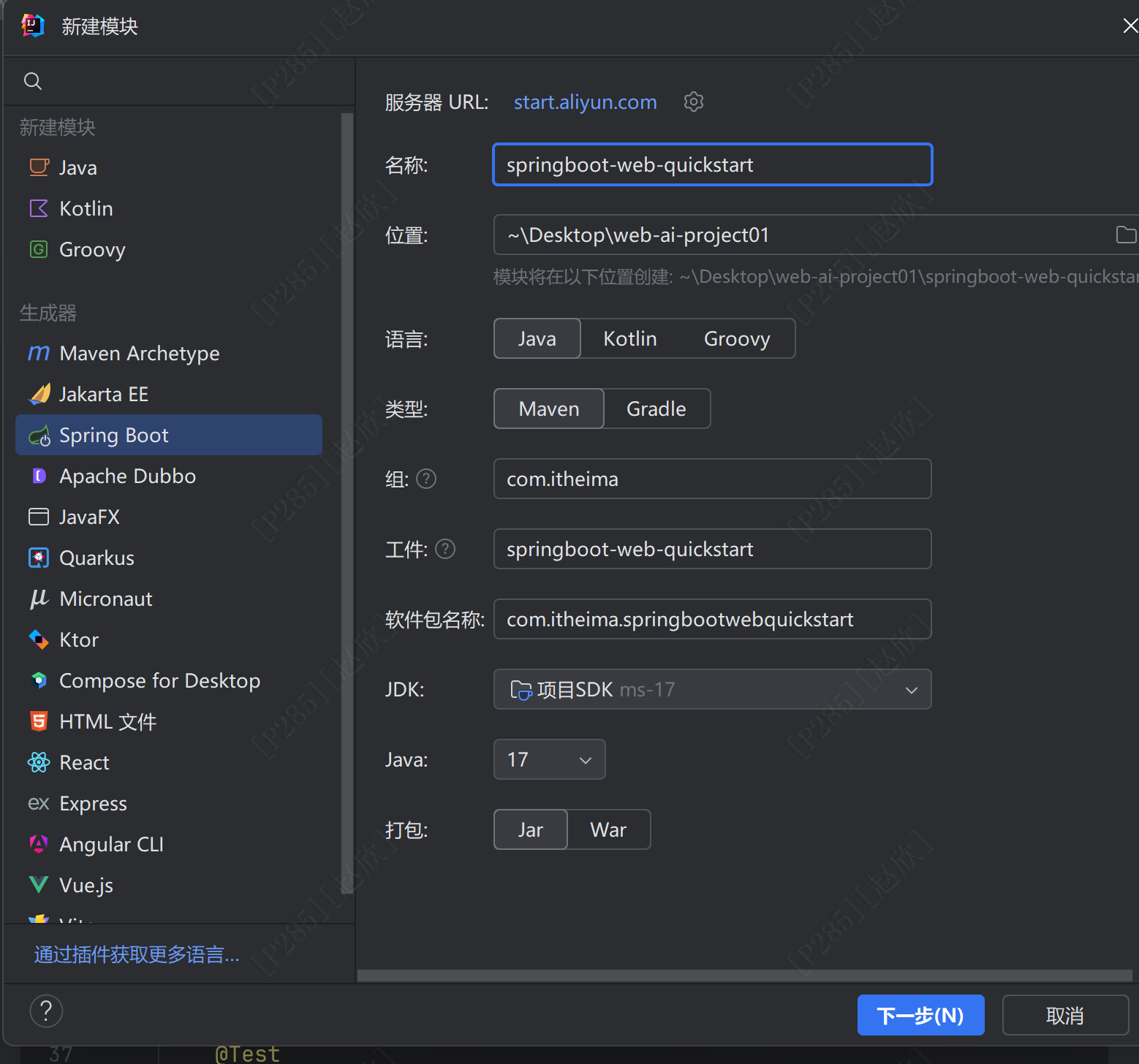1139x1064 pixels.
Task: Click the Maven Archetype icon
Action: 39,353
